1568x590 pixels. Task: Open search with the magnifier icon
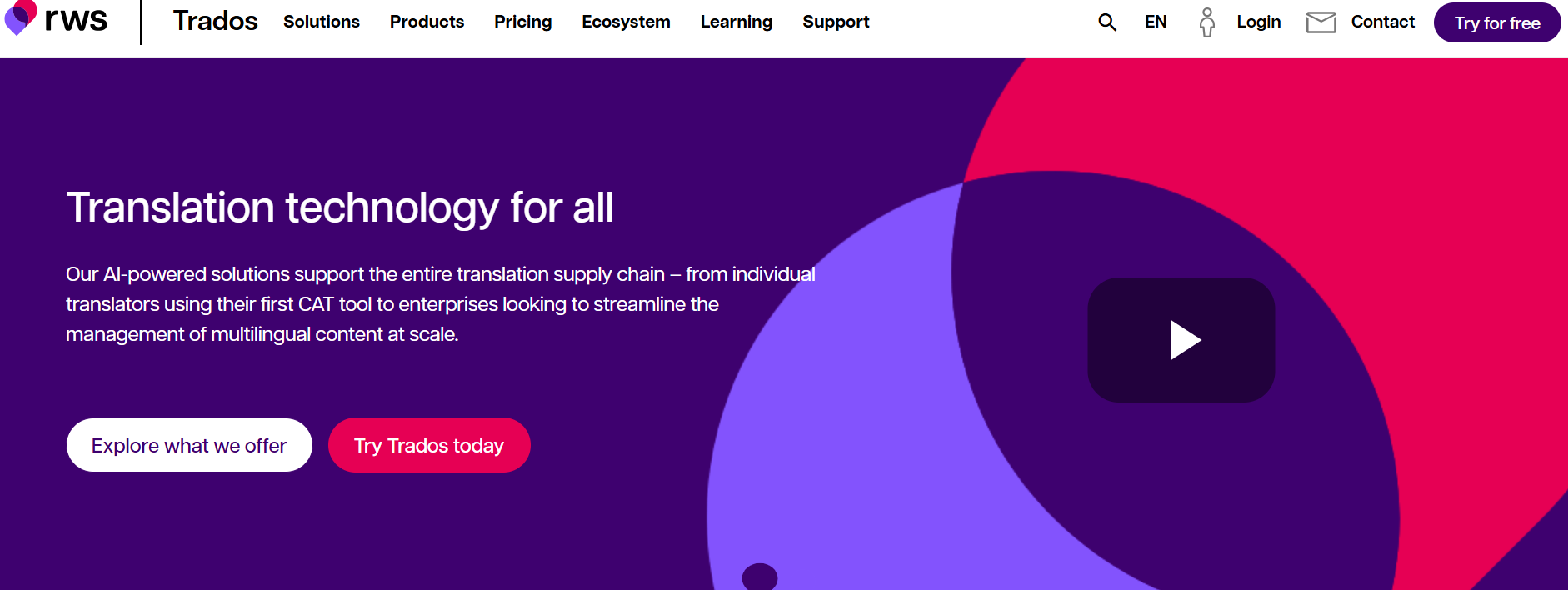click(1107, 22)
